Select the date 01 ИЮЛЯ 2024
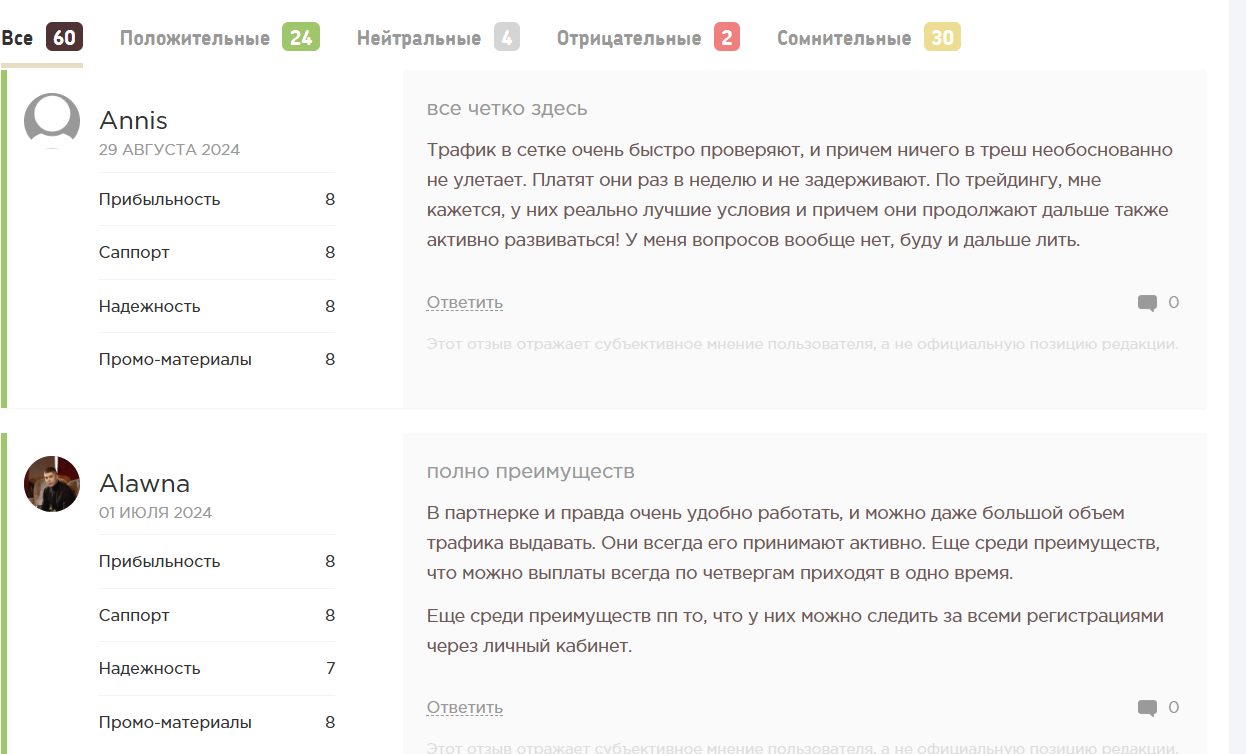This screenshot has height=754, width=1246. [155, 513]
